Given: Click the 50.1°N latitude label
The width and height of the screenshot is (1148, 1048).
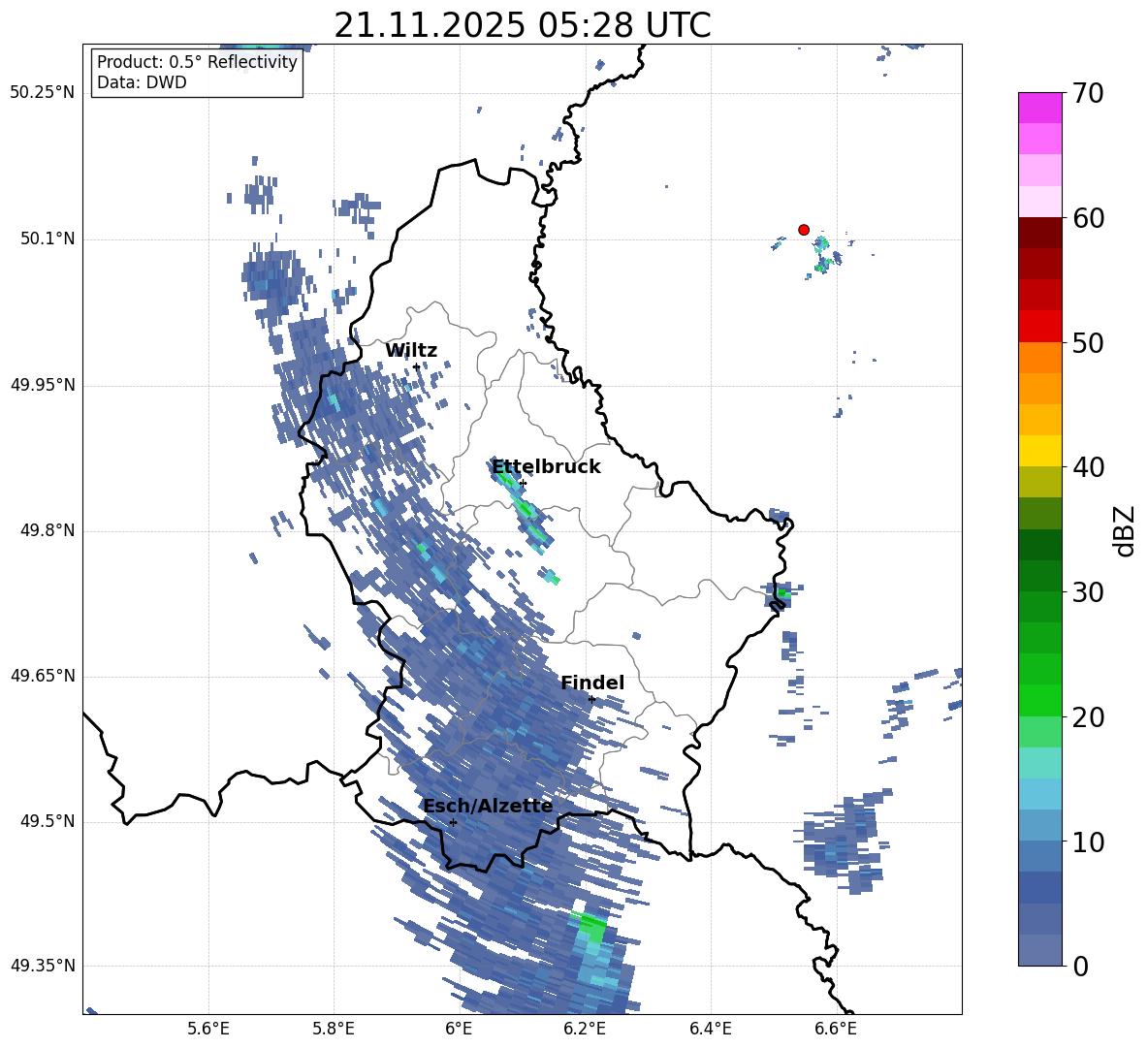Looking at the screenshot, I should pyautogui.click(x=48, y=239).
